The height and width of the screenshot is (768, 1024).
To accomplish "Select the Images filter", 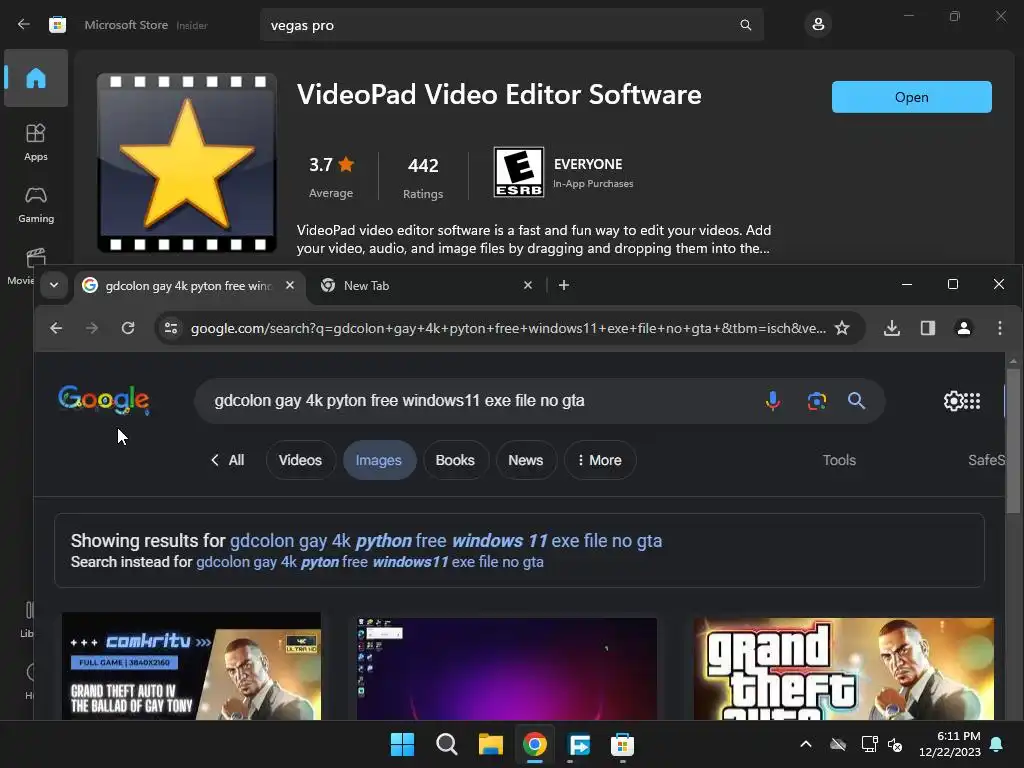I will (379, 460).
